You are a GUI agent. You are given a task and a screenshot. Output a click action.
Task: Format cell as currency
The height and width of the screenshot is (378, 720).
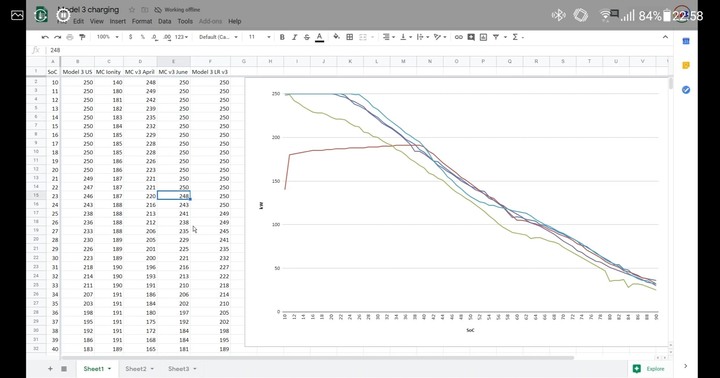point(130,37)
